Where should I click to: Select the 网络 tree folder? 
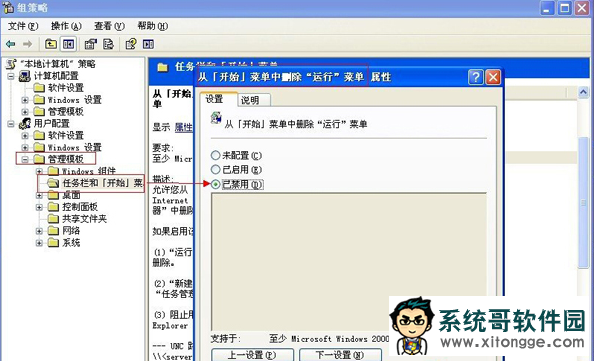(64, 231)
